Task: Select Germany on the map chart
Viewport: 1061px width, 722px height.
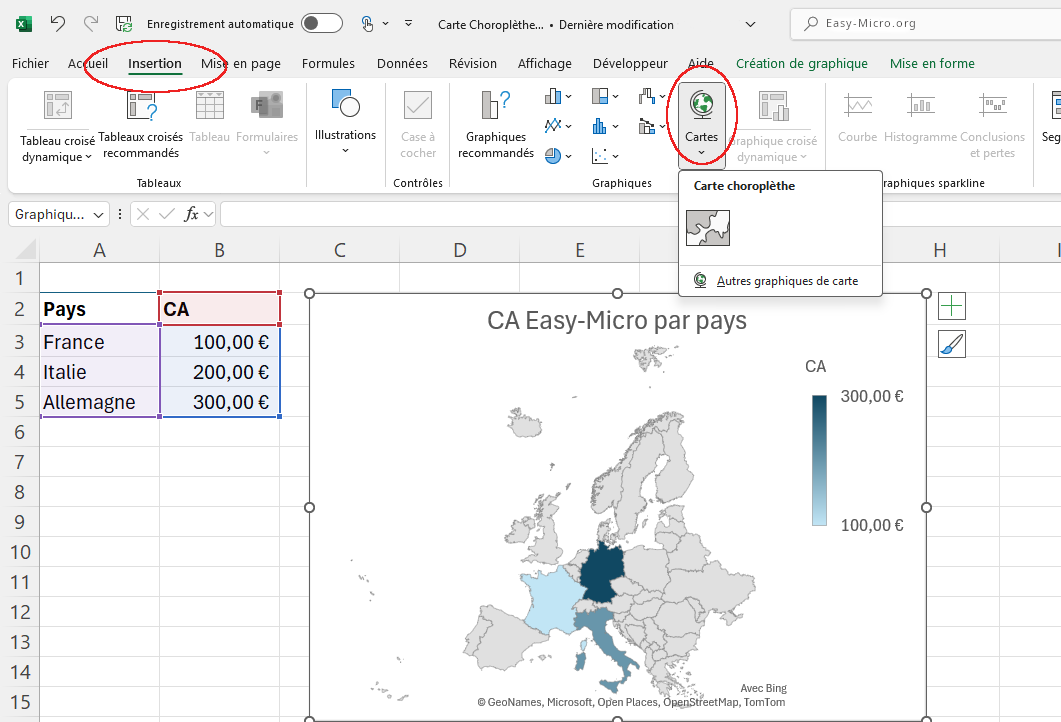Action: (604, 574)
